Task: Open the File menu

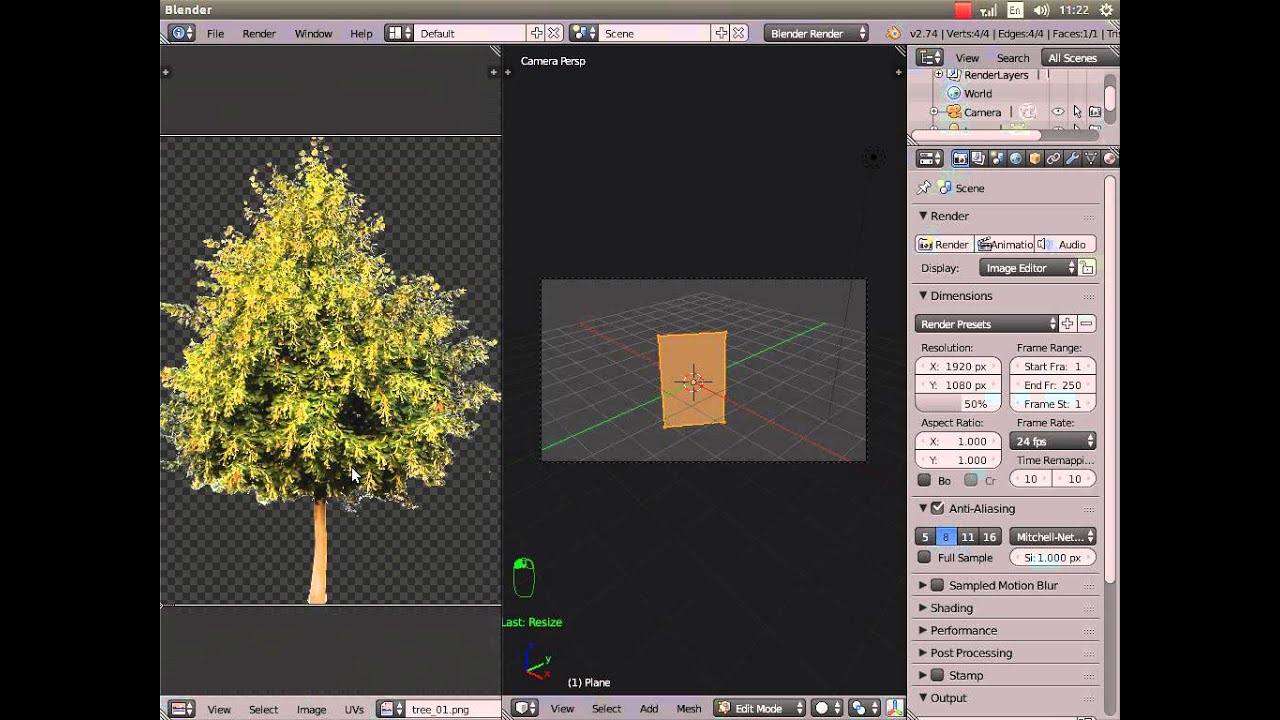Action: point(215,33)
